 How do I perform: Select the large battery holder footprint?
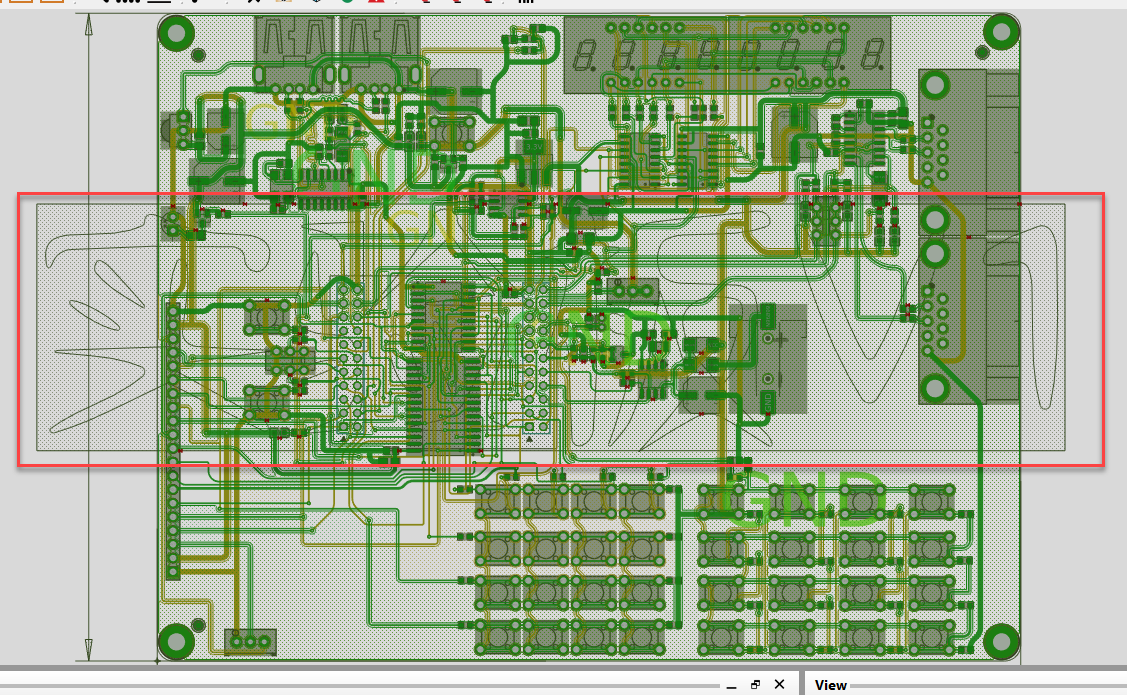click(768, 358)
